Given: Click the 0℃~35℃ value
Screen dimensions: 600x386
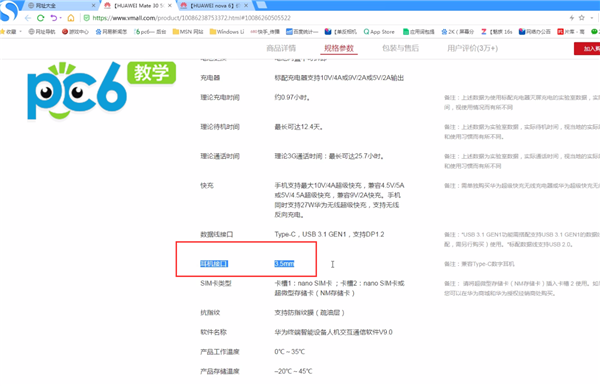Looking at the screenshot, I should (289, 352).
